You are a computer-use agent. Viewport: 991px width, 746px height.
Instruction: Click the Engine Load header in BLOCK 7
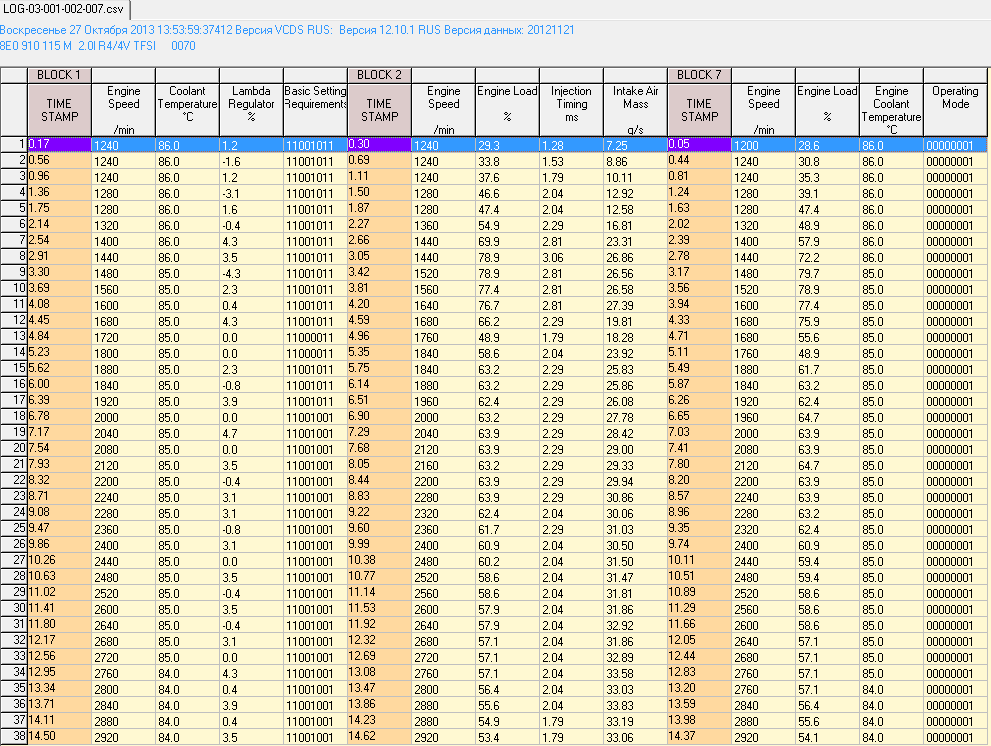827,110
